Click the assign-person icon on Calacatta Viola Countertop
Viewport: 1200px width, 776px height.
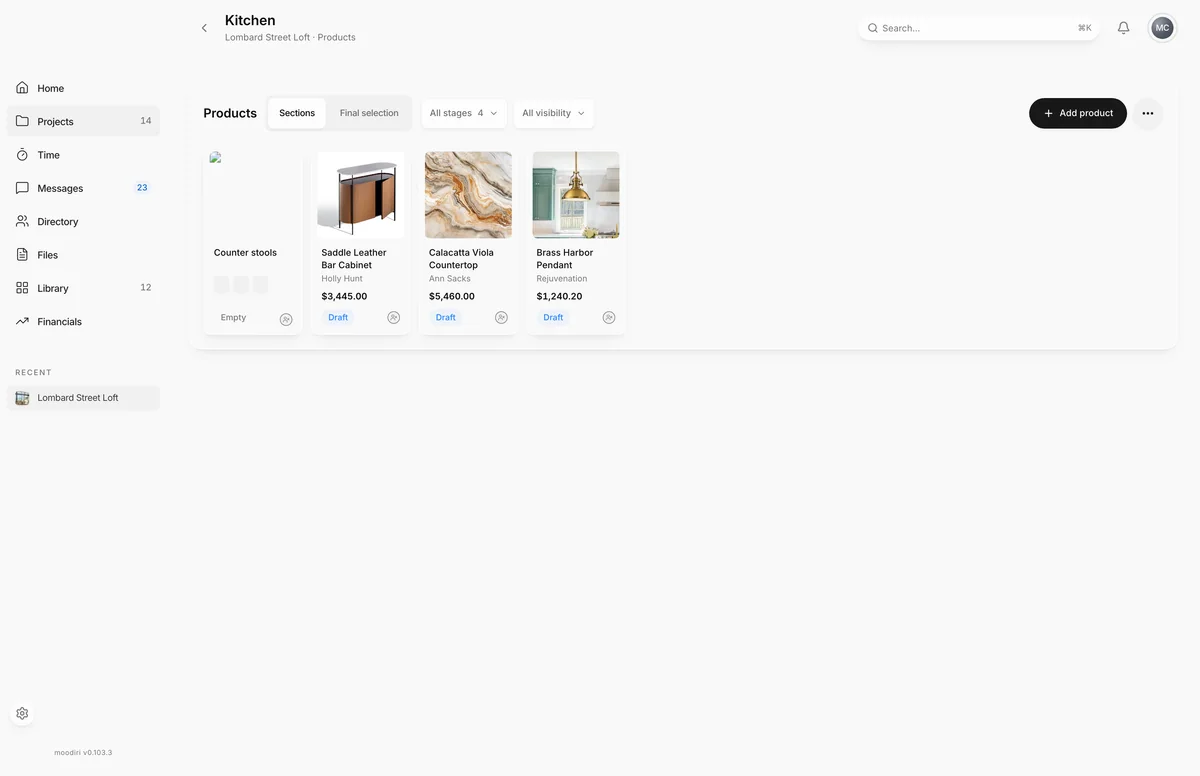tap(501, 317)
